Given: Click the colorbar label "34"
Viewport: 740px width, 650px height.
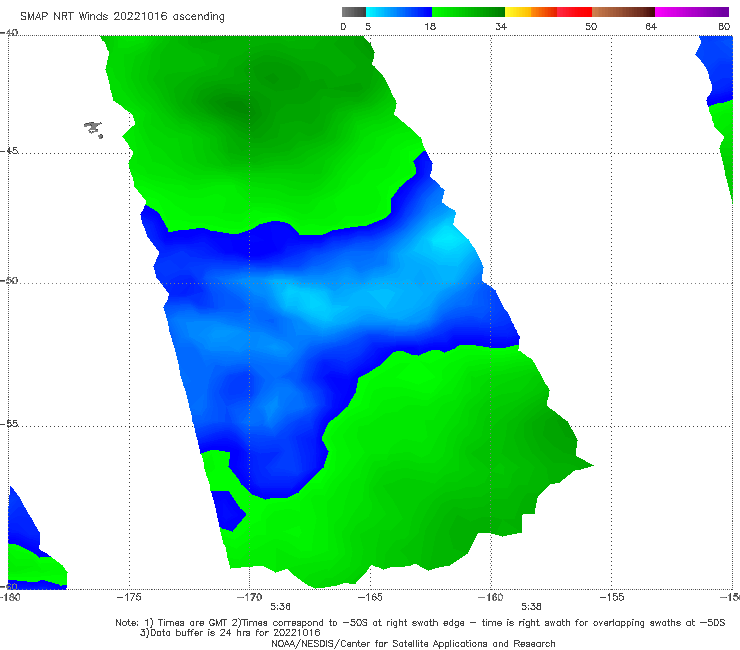Looking at the screenshot, I should click(x=501, y=26).
